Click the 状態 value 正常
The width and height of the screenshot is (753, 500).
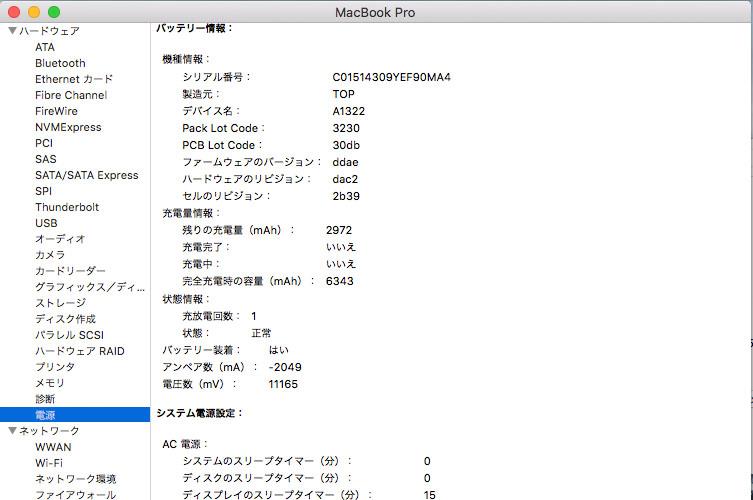tap(261, 333)
